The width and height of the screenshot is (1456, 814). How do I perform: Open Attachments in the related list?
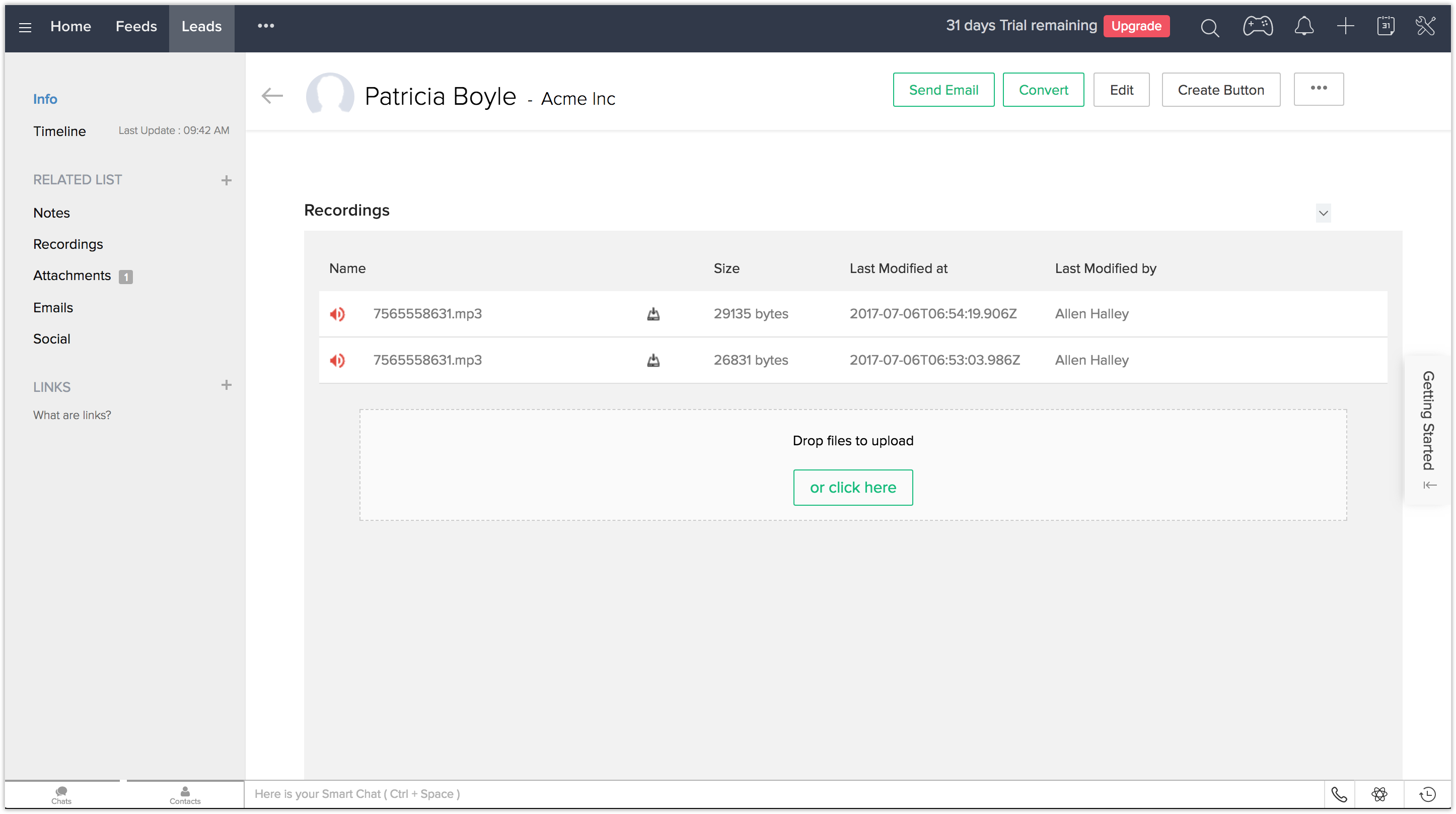(72, 276)
